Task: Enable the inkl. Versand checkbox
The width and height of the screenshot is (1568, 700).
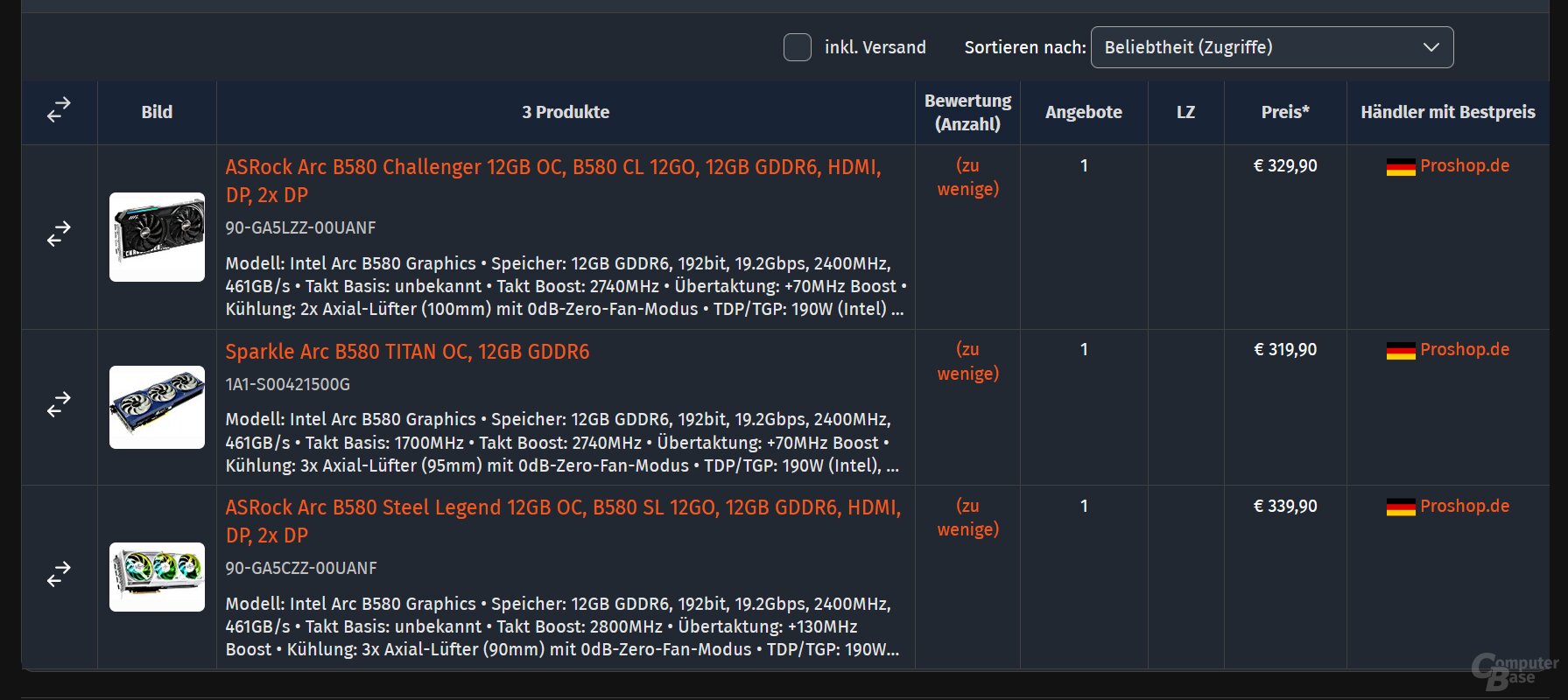Action: click(x=797, y=47)
